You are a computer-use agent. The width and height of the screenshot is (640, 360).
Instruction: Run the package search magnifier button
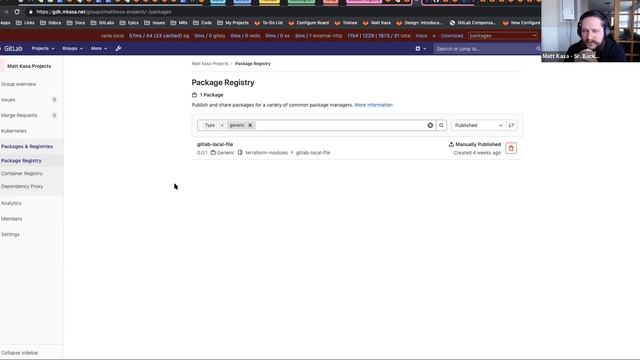(x=441, y=125)
